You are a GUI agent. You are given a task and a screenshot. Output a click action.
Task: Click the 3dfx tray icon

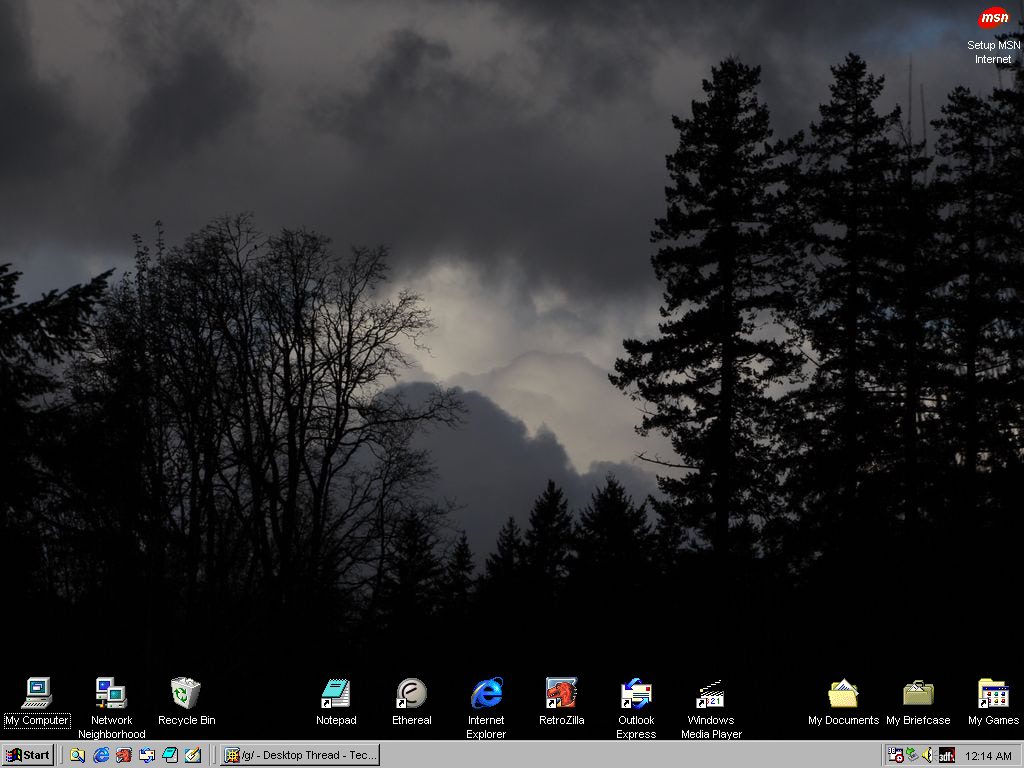point(946,756)
